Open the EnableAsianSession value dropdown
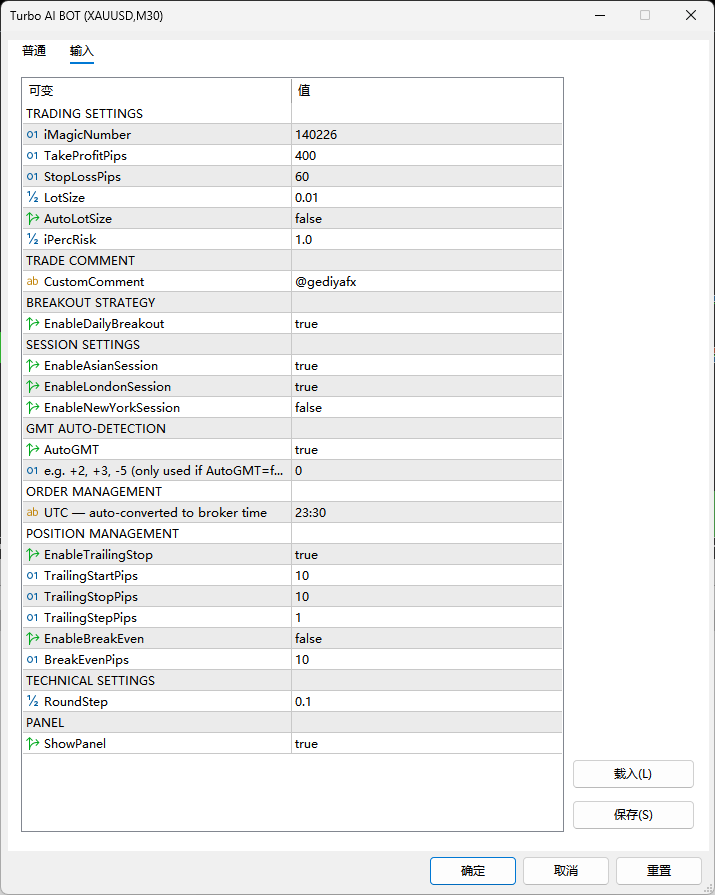Image resolution: width=715 pixels, height=895 pixels. pyautogui.click(x=426, y=366)
